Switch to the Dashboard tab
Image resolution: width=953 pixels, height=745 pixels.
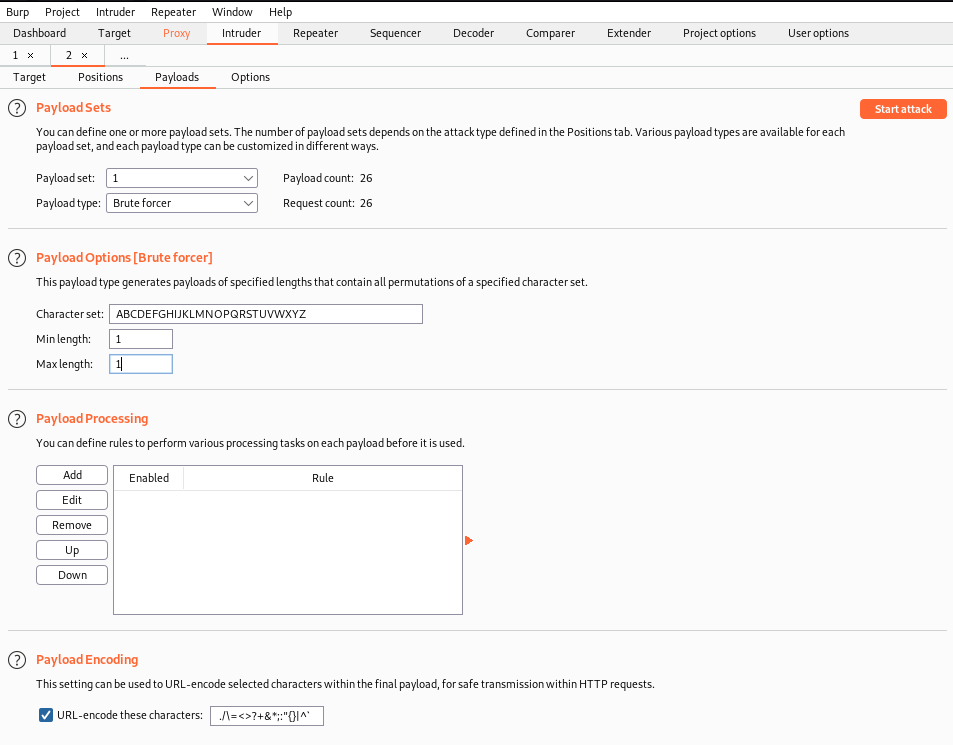(x=40, y=33)
